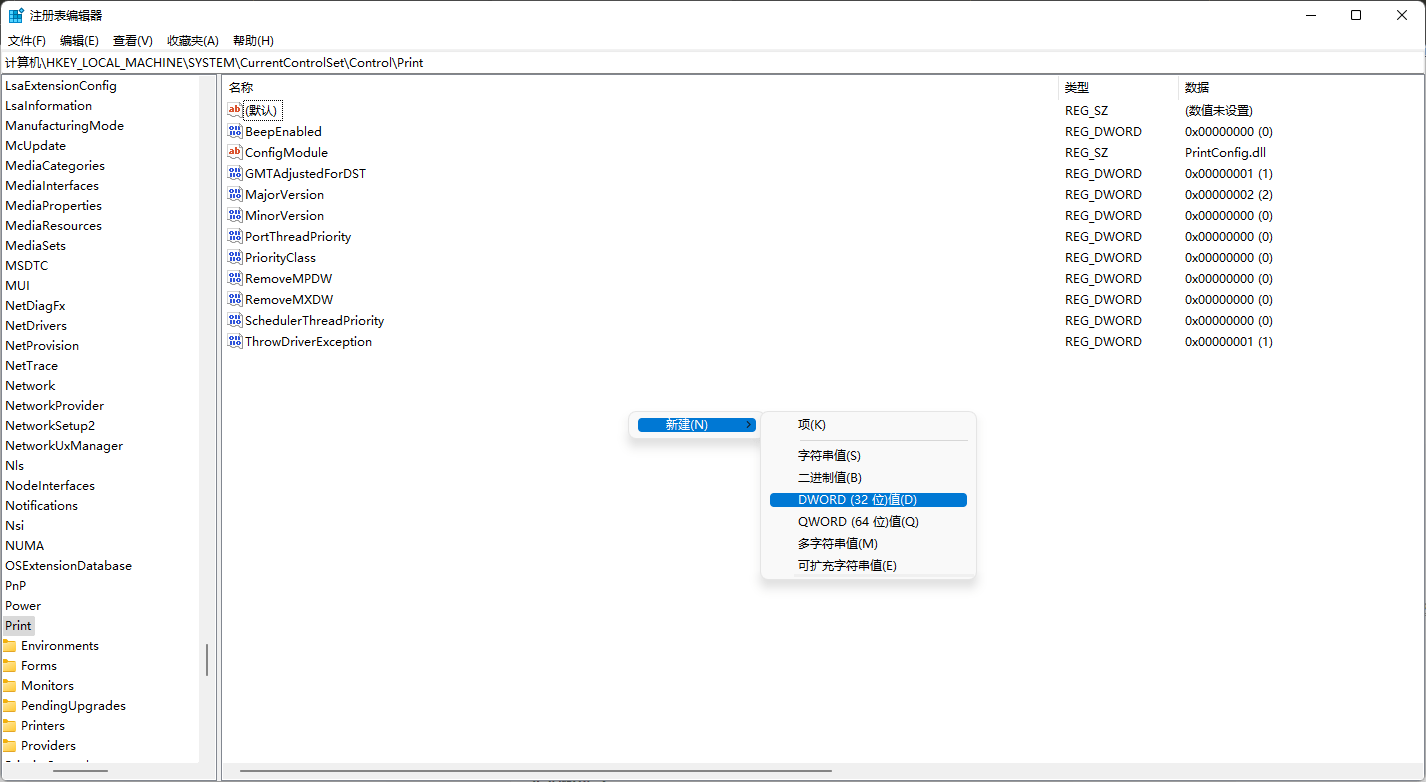
Task: Click the ThrowDriverException value name
Action: (x=308, y=341)
